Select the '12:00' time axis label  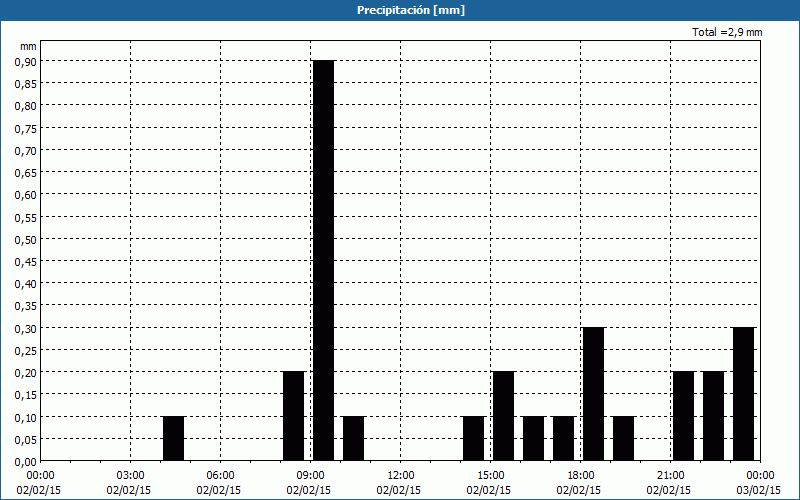pyautogui.click(x=401, y=476)
